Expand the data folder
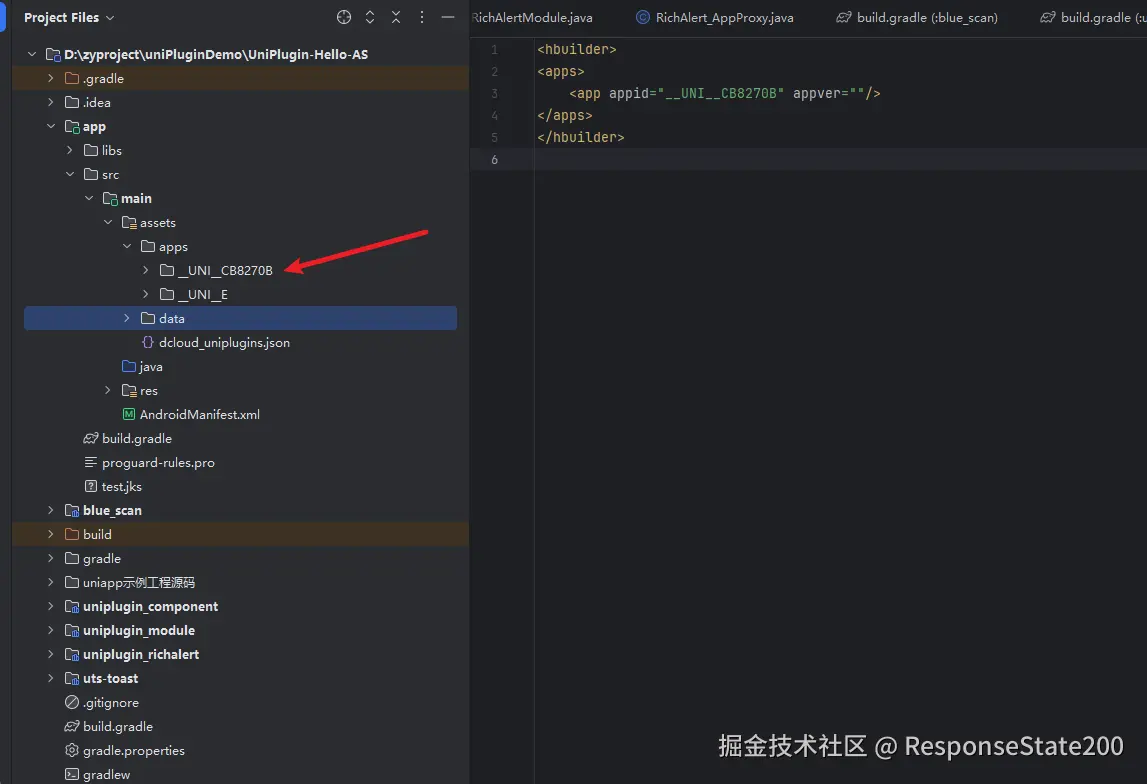1147x784 pixels. click(127, 318)
